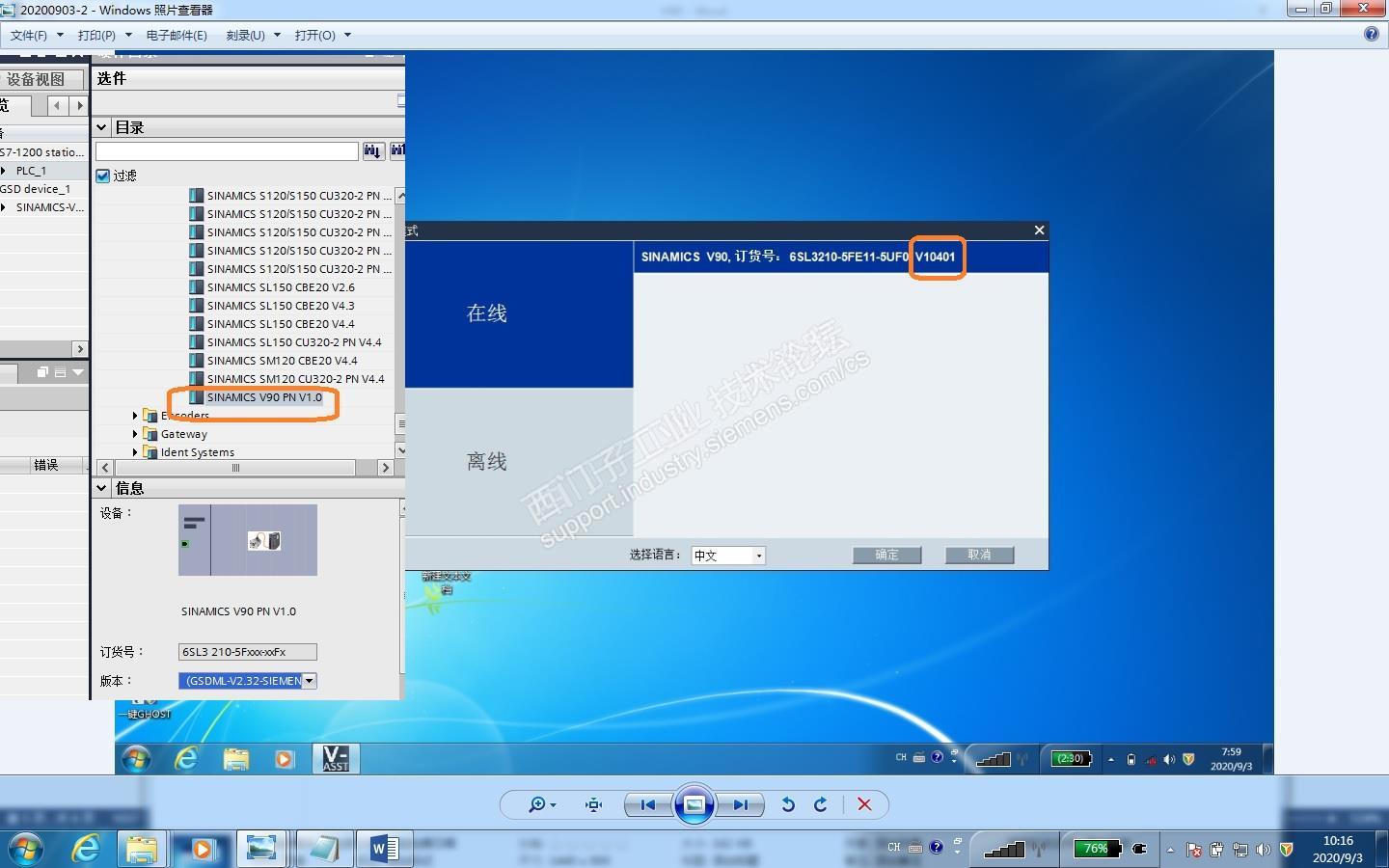
Task: Open the 版本 GSDML version dropdown
Action: pos(309,681)
